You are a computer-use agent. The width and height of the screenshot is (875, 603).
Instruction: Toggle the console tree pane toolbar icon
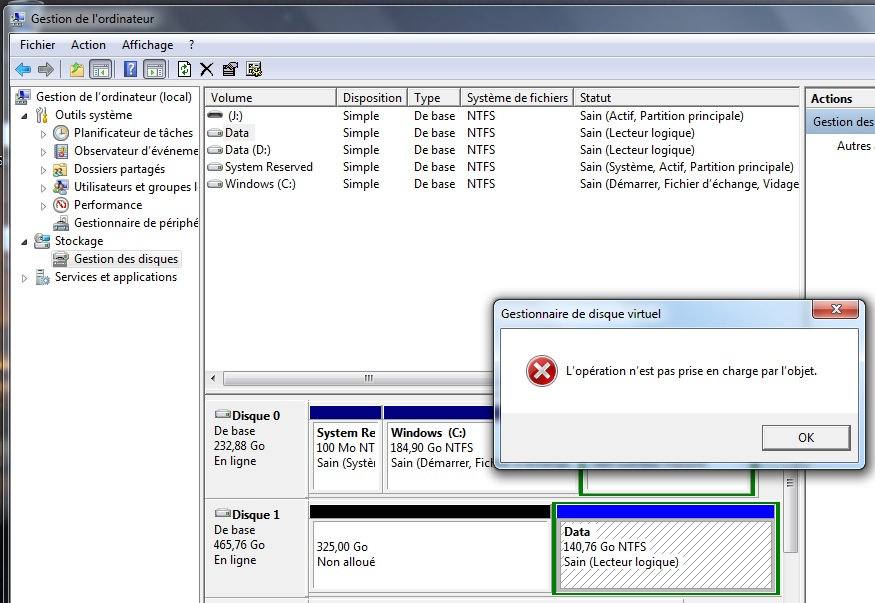tap(101, 69)
